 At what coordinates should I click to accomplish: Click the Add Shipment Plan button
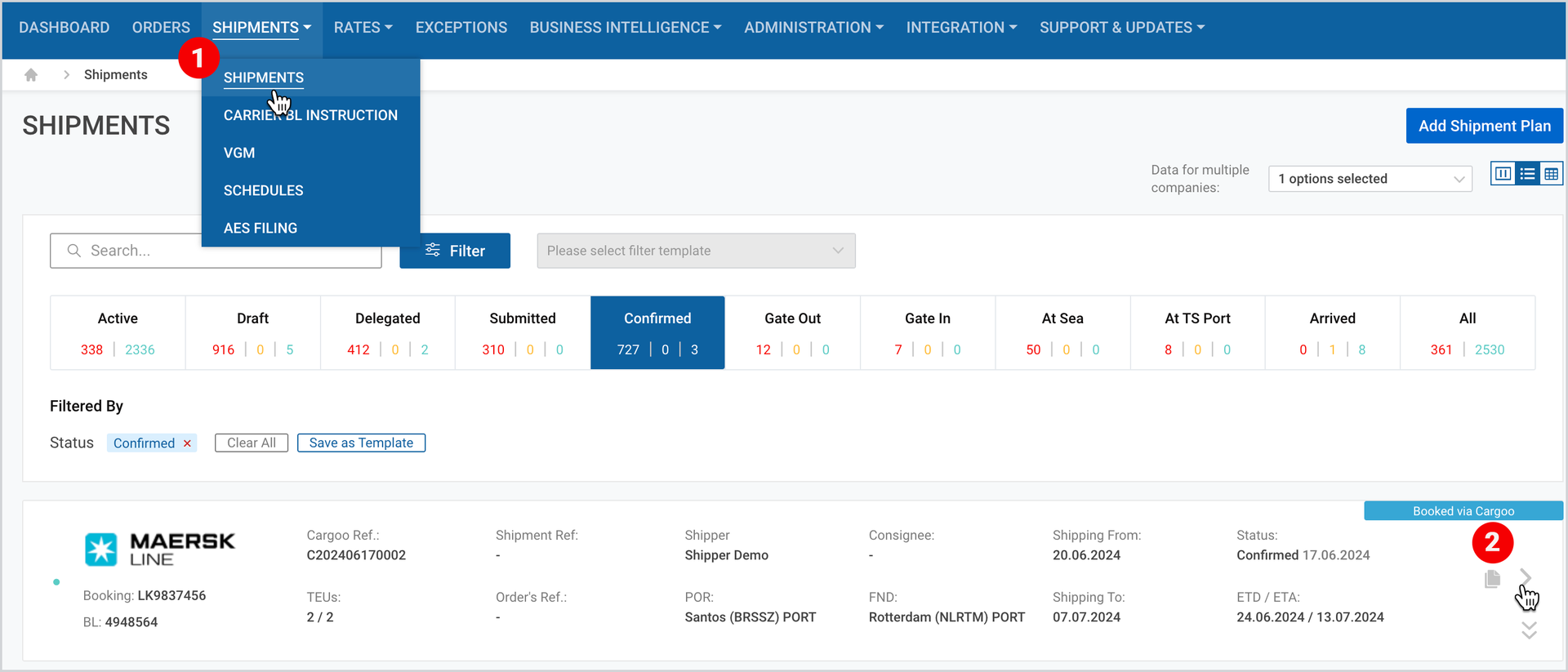click(x=1484, y=126)
